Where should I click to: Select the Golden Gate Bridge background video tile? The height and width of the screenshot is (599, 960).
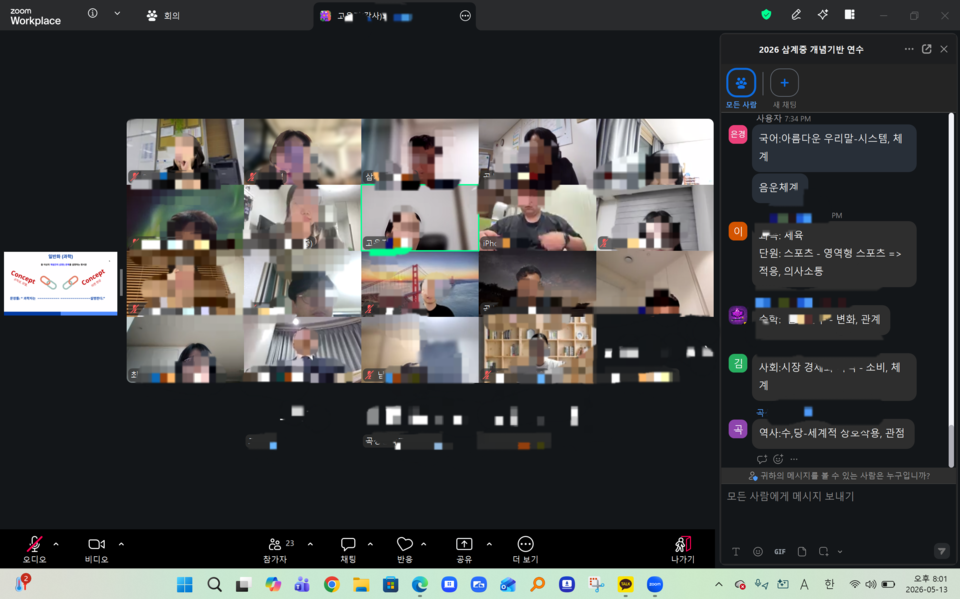tap(420, 284)
